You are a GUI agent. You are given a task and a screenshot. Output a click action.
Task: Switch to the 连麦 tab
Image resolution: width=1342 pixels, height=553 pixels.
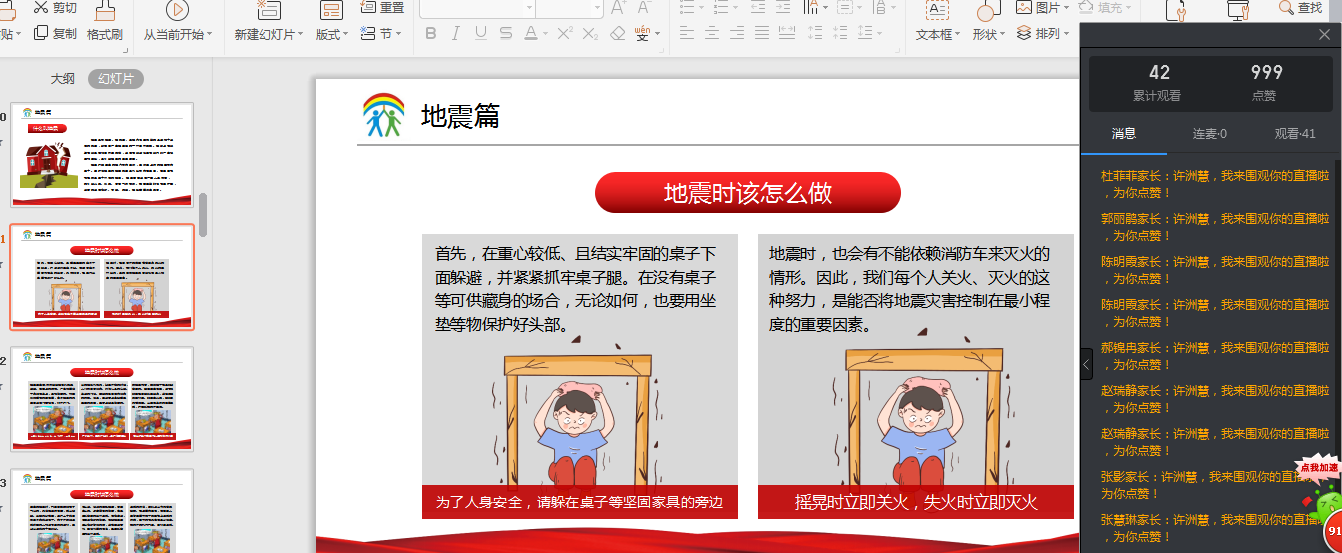pos(1209,133)
